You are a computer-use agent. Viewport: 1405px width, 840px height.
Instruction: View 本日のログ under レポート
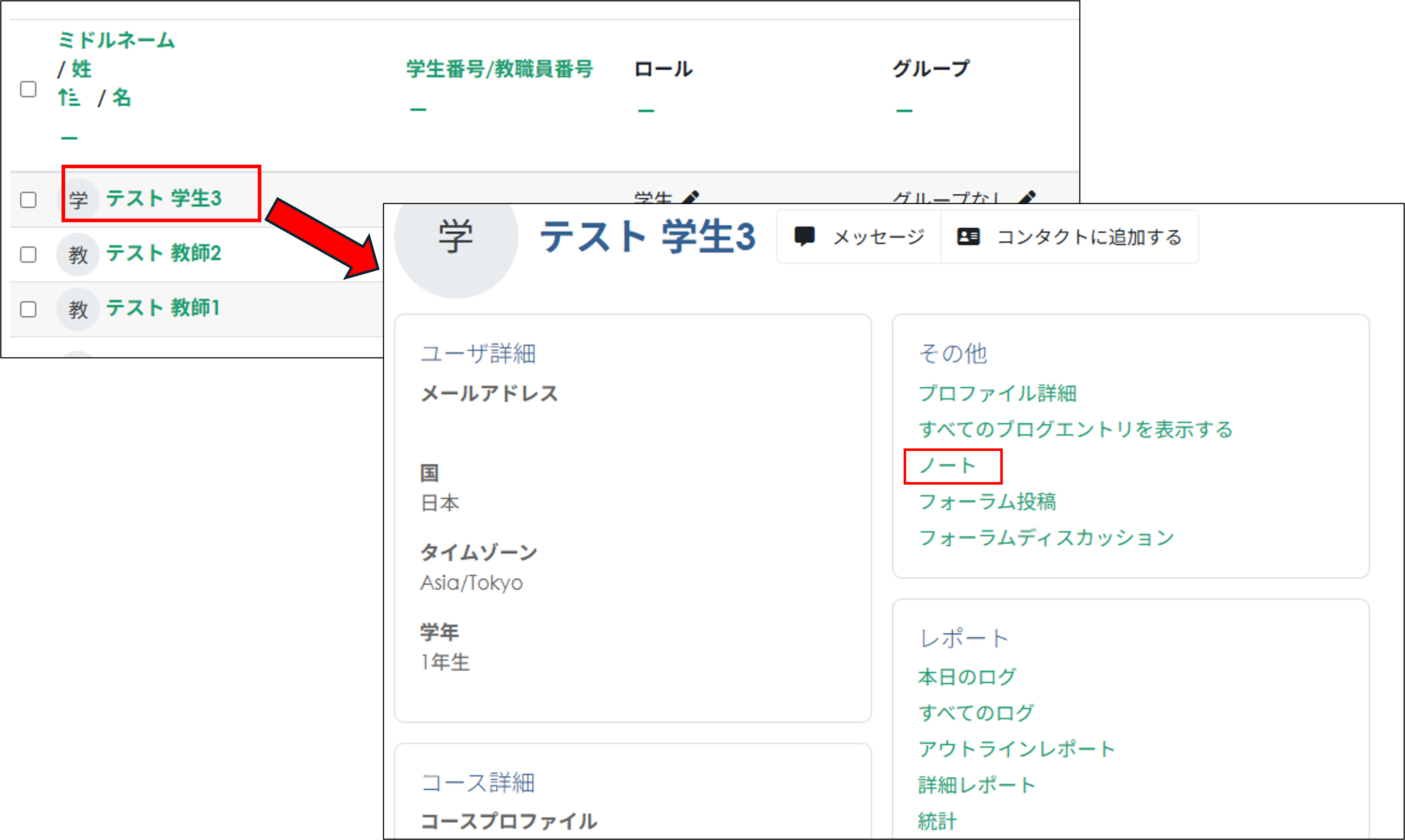click(x=967, y=676)
